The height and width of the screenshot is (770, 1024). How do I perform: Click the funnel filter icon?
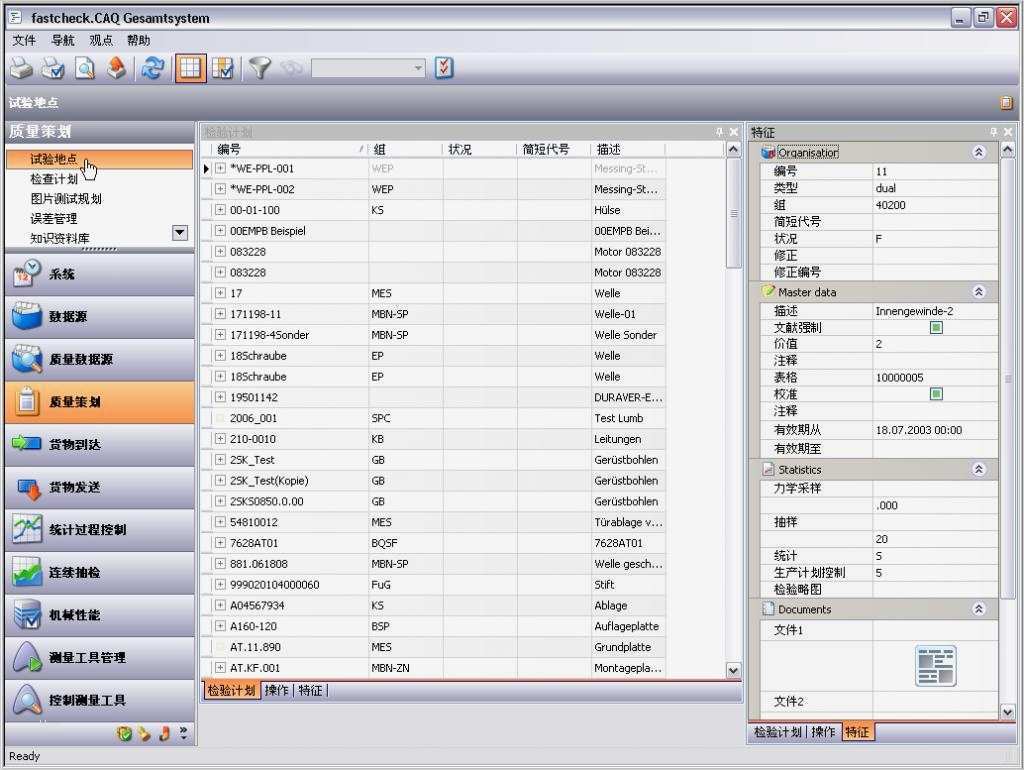pyautogui.click(x=260, y=68)
